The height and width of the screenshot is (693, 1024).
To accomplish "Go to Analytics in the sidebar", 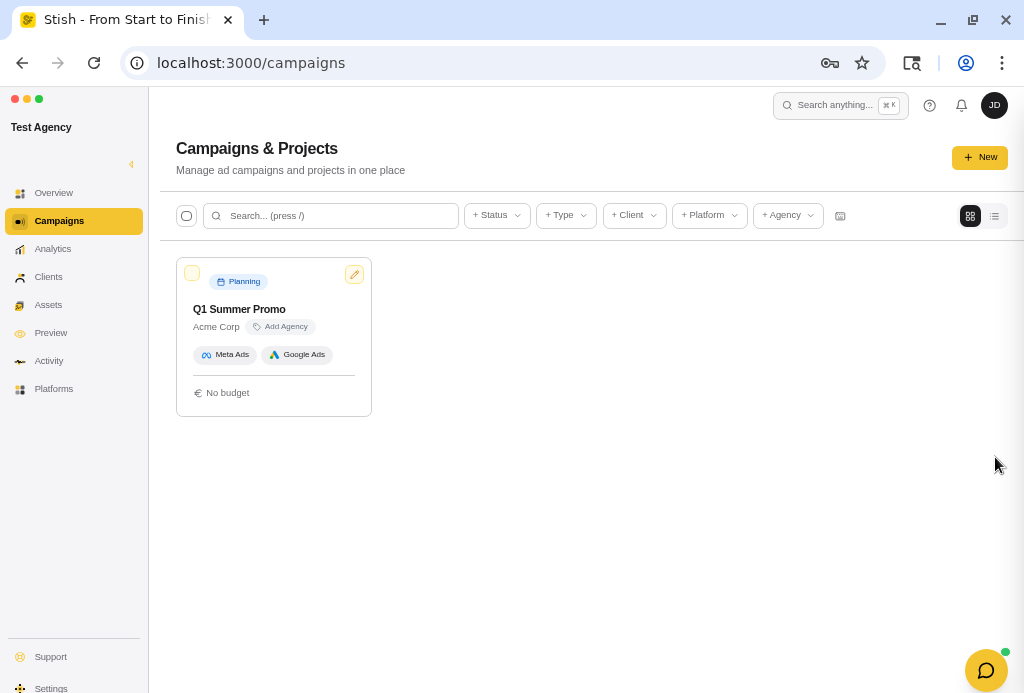I will tap(53, 249).
